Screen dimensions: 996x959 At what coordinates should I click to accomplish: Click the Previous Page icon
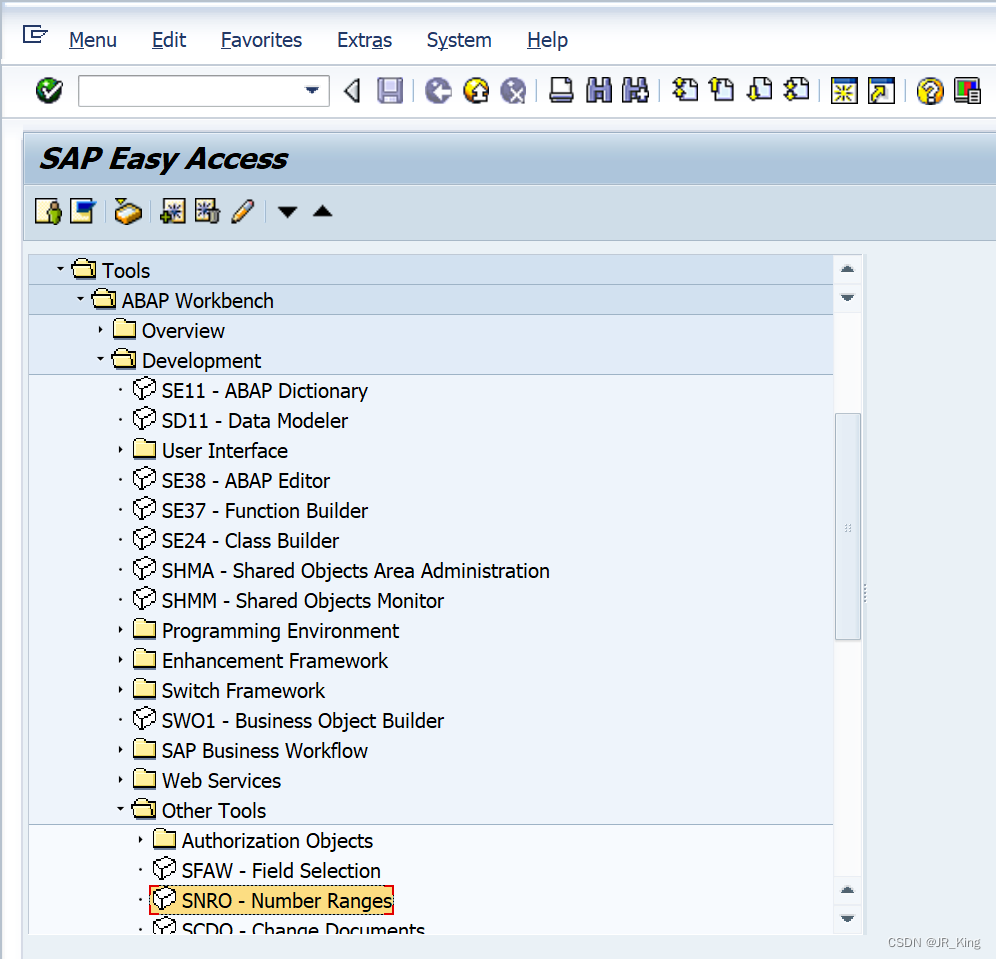coord(722,90)
